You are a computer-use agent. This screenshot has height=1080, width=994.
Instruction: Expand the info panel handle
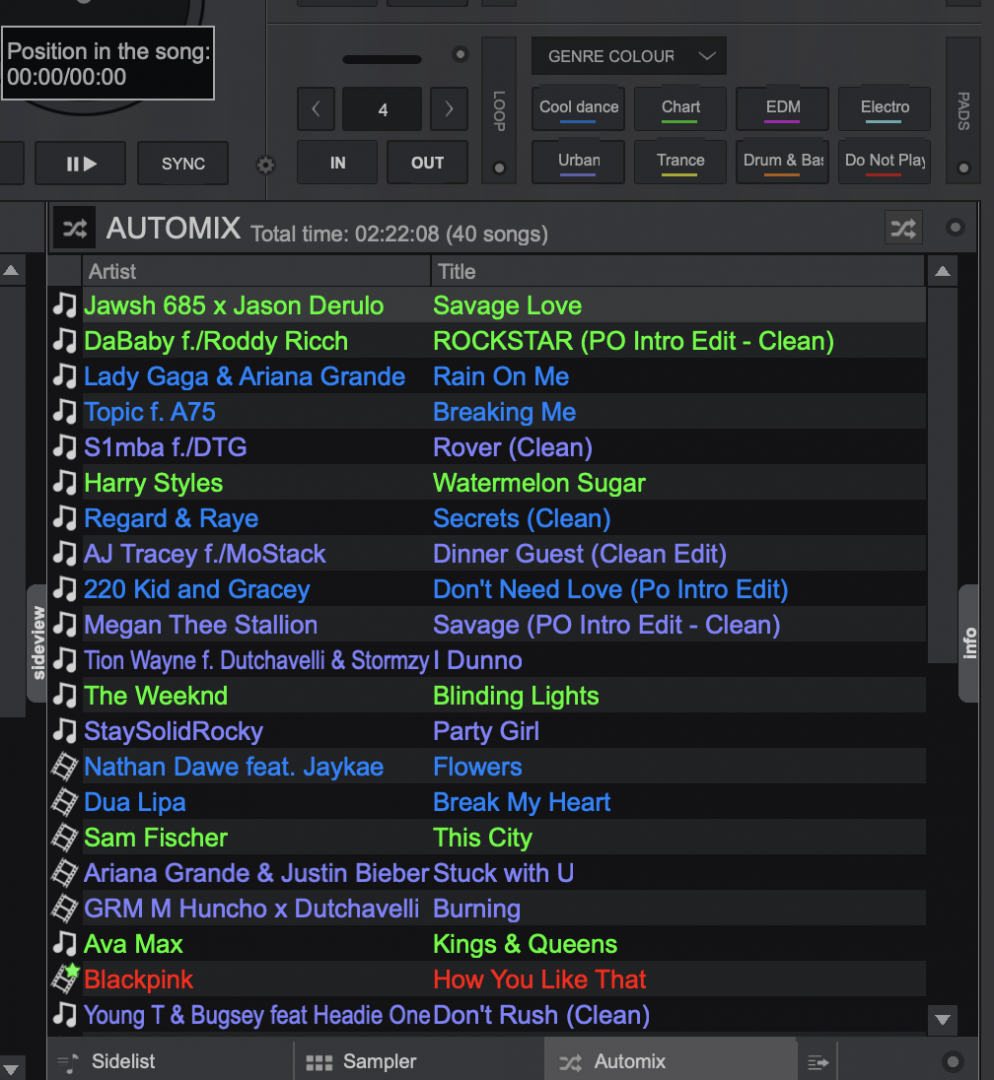click(969, 643)
